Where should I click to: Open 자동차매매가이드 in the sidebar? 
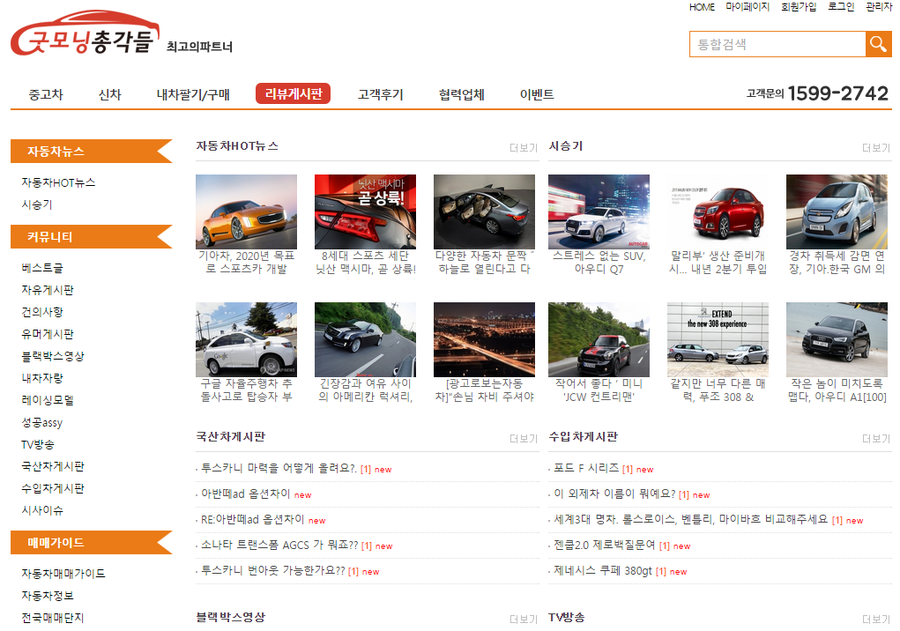click(x=63, y=574)
